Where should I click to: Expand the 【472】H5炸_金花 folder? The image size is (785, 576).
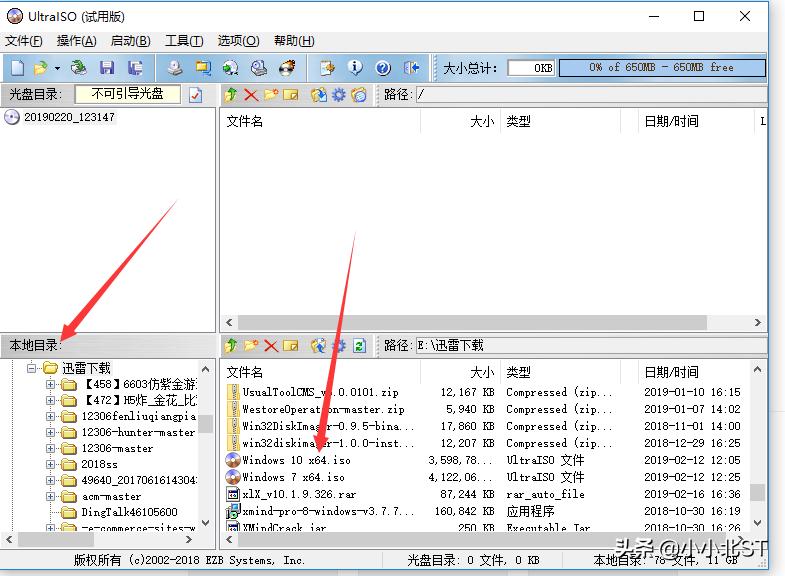[51, 400]
